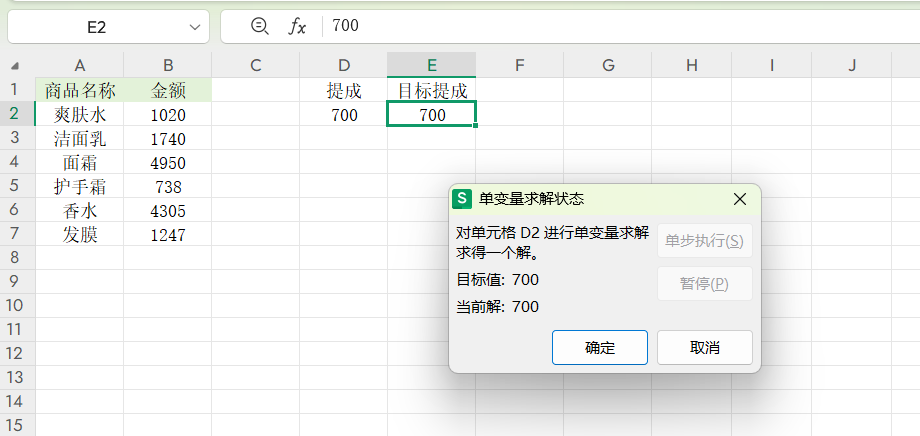The width and height of the screenshot is (920, 436).
Task: Open the insert function fx icon
Action: (297, 26)
